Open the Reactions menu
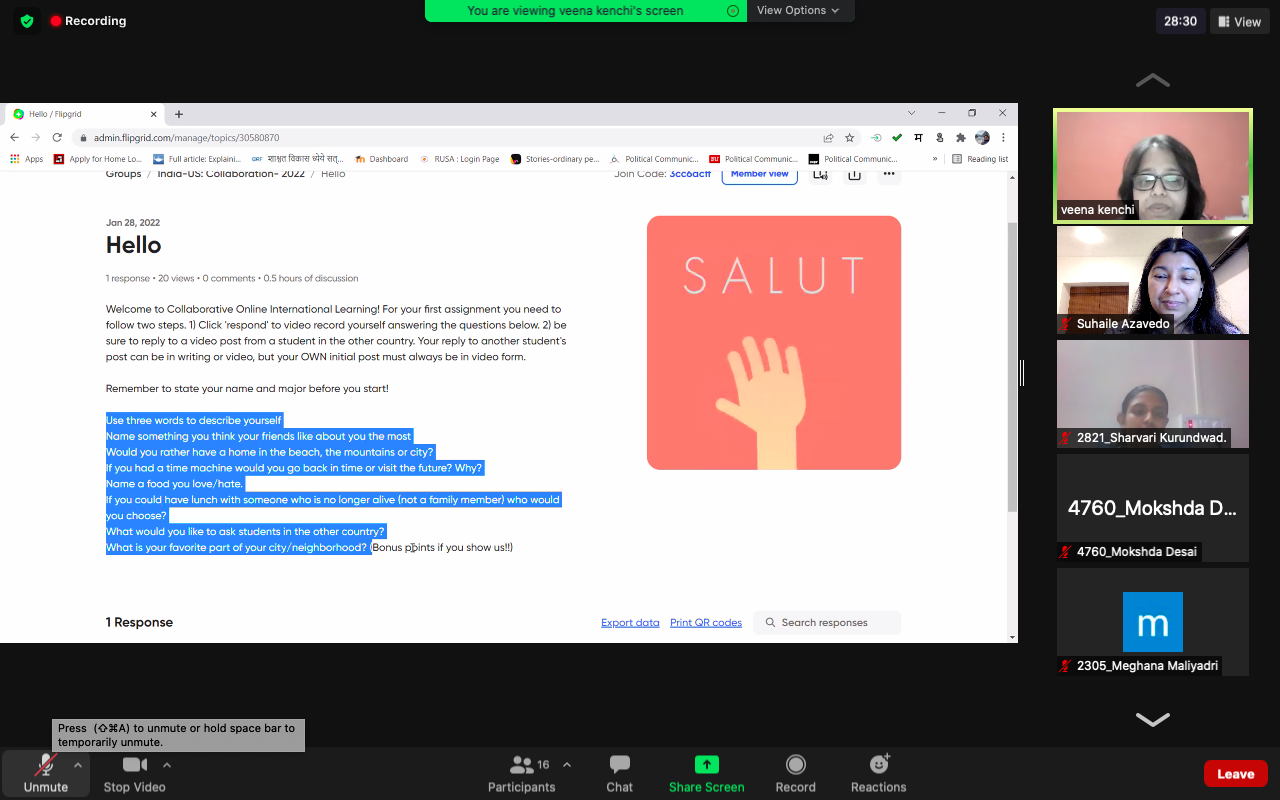The height and width of the screenshot is (800, 1280). (878, 765)
